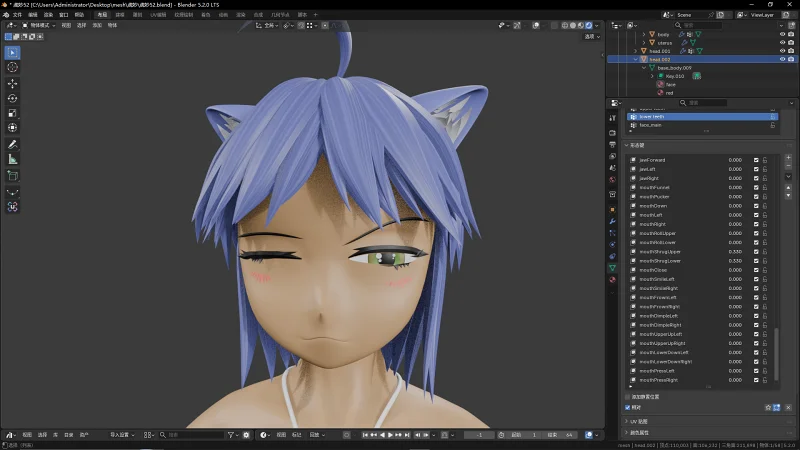This screenshot has height=450, width=800.
Task: Toggle X-ray display in the viewport header
Action: tap(554, 25)
